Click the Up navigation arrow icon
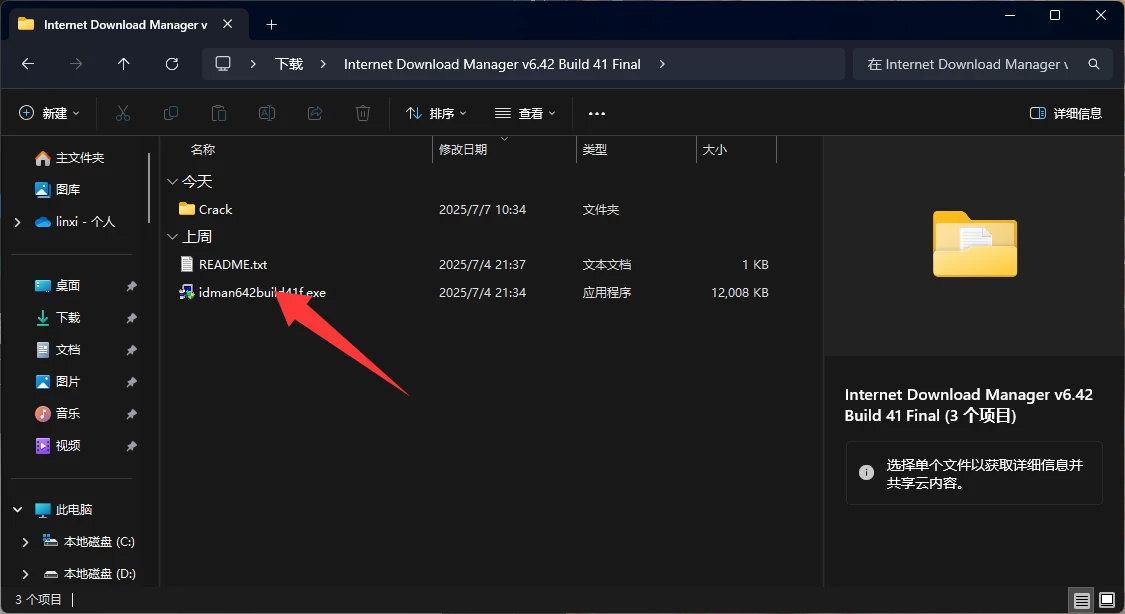The height and width of the screenshot is (614, 1125). [123, 63]
